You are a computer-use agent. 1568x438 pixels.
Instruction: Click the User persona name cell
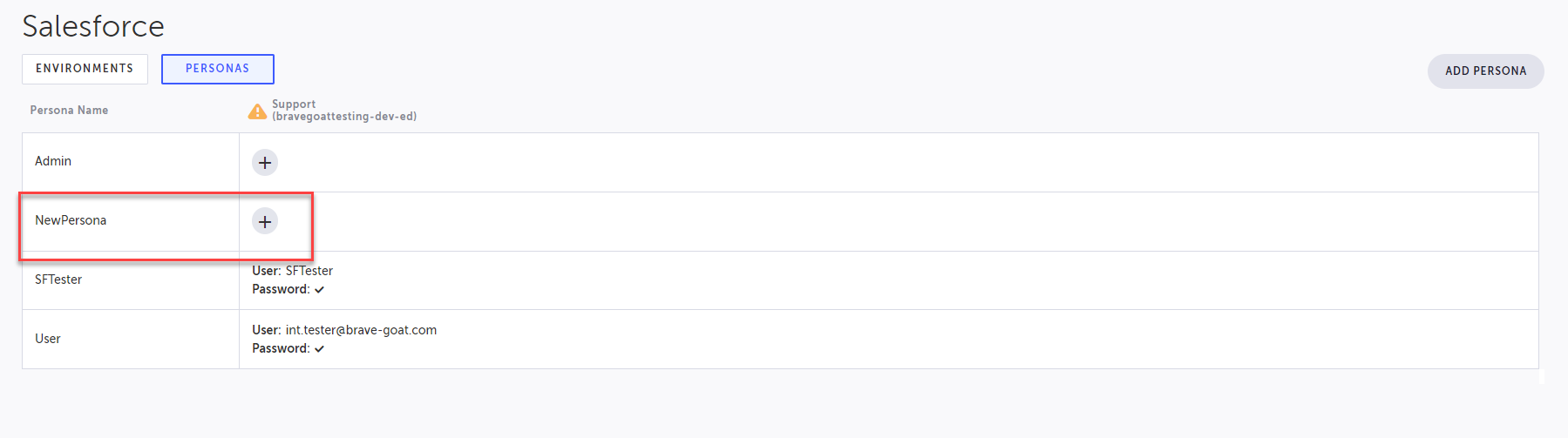coord(48,339)
